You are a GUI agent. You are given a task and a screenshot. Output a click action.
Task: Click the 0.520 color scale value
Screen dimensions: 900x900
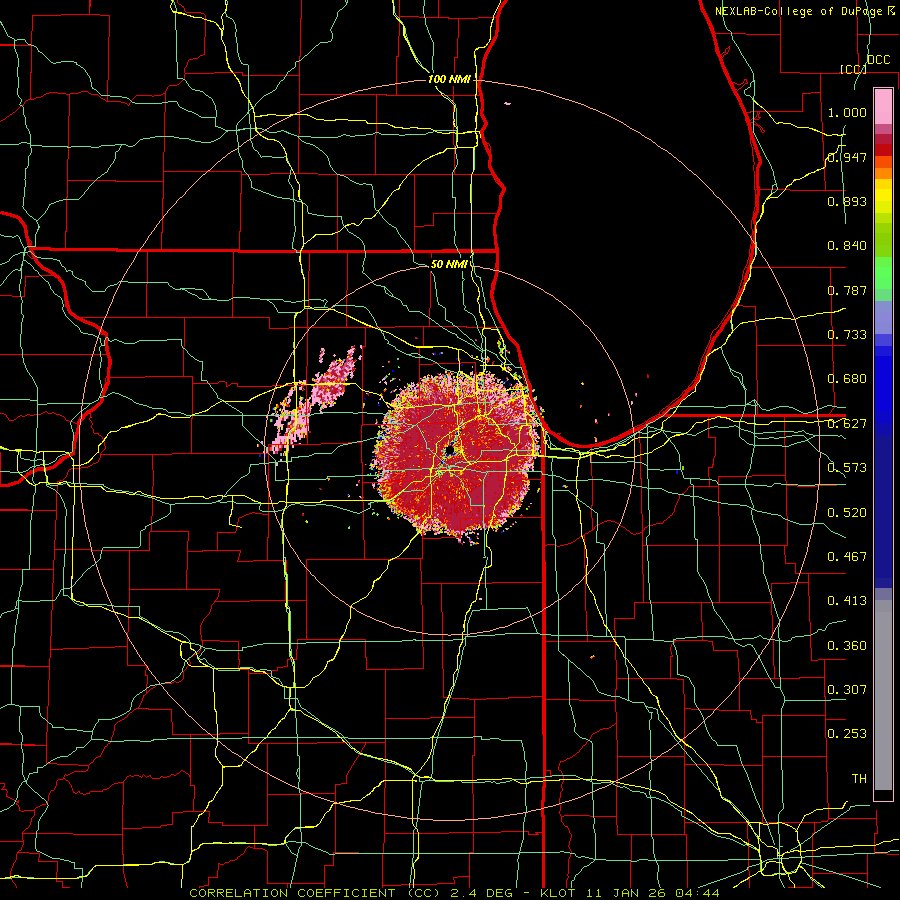pos(847,513)
